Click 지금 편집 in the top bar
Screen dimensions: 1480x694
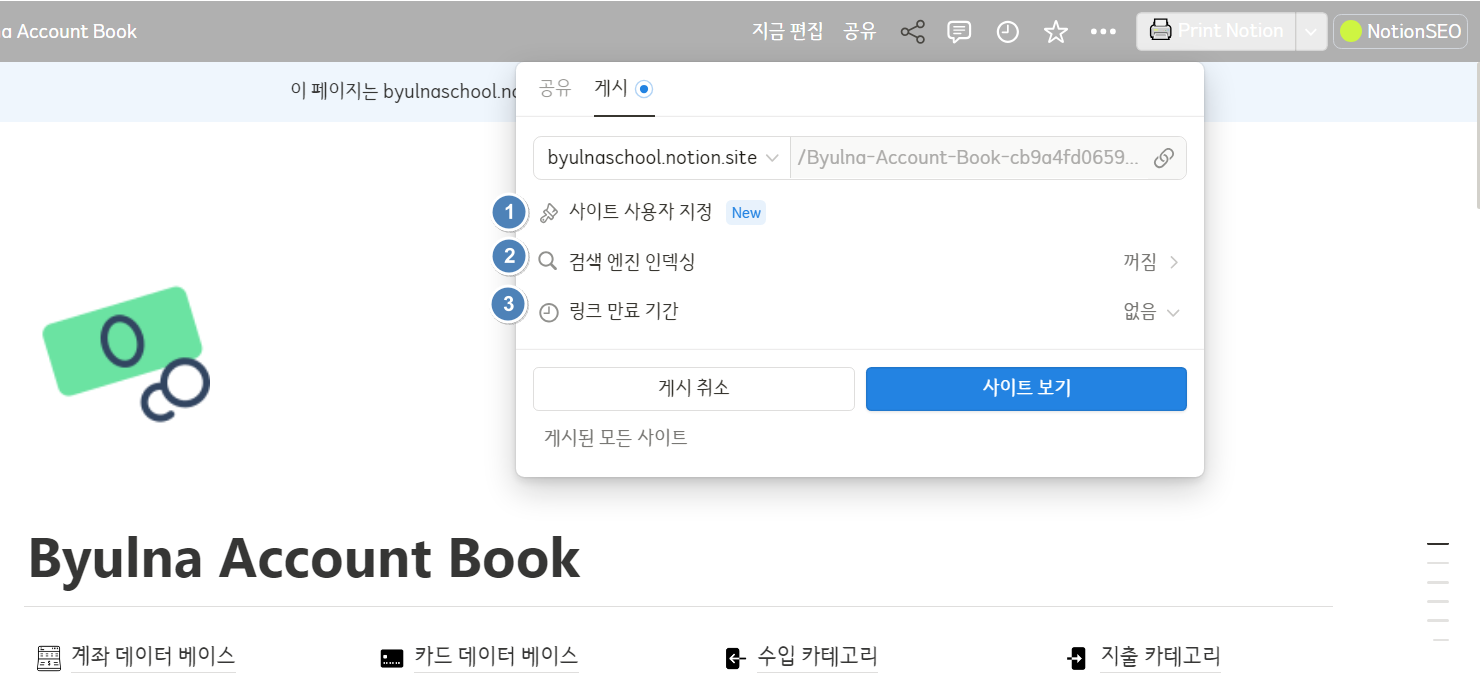786,31
